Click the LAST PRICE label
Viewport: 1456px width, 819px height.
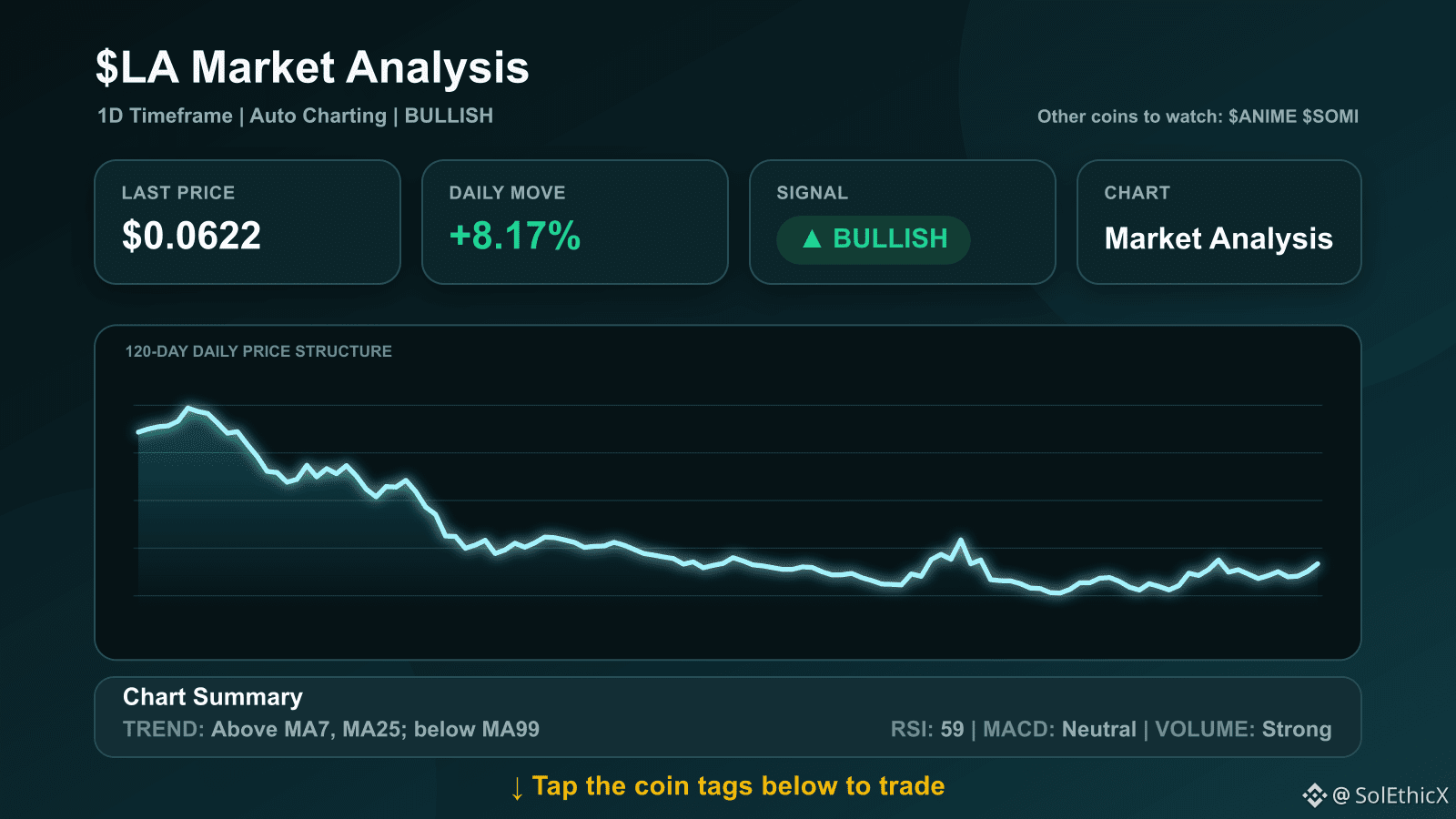(x=178, y=193)
